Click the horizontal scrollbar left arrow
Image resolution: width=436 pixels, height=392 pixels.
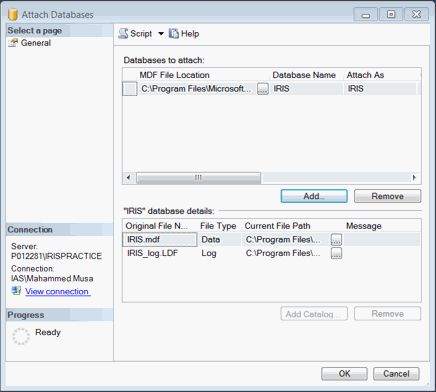pos(129,178)
